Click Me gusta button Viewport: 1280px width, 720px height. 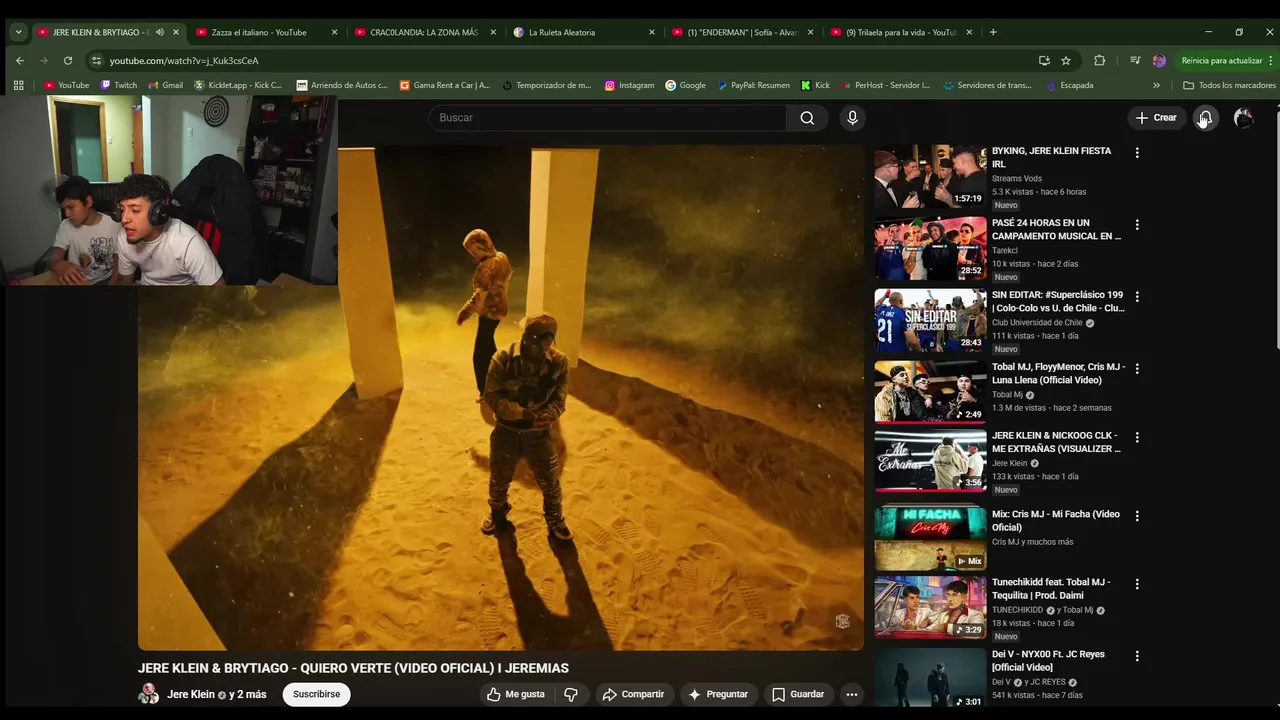(516, 694)
